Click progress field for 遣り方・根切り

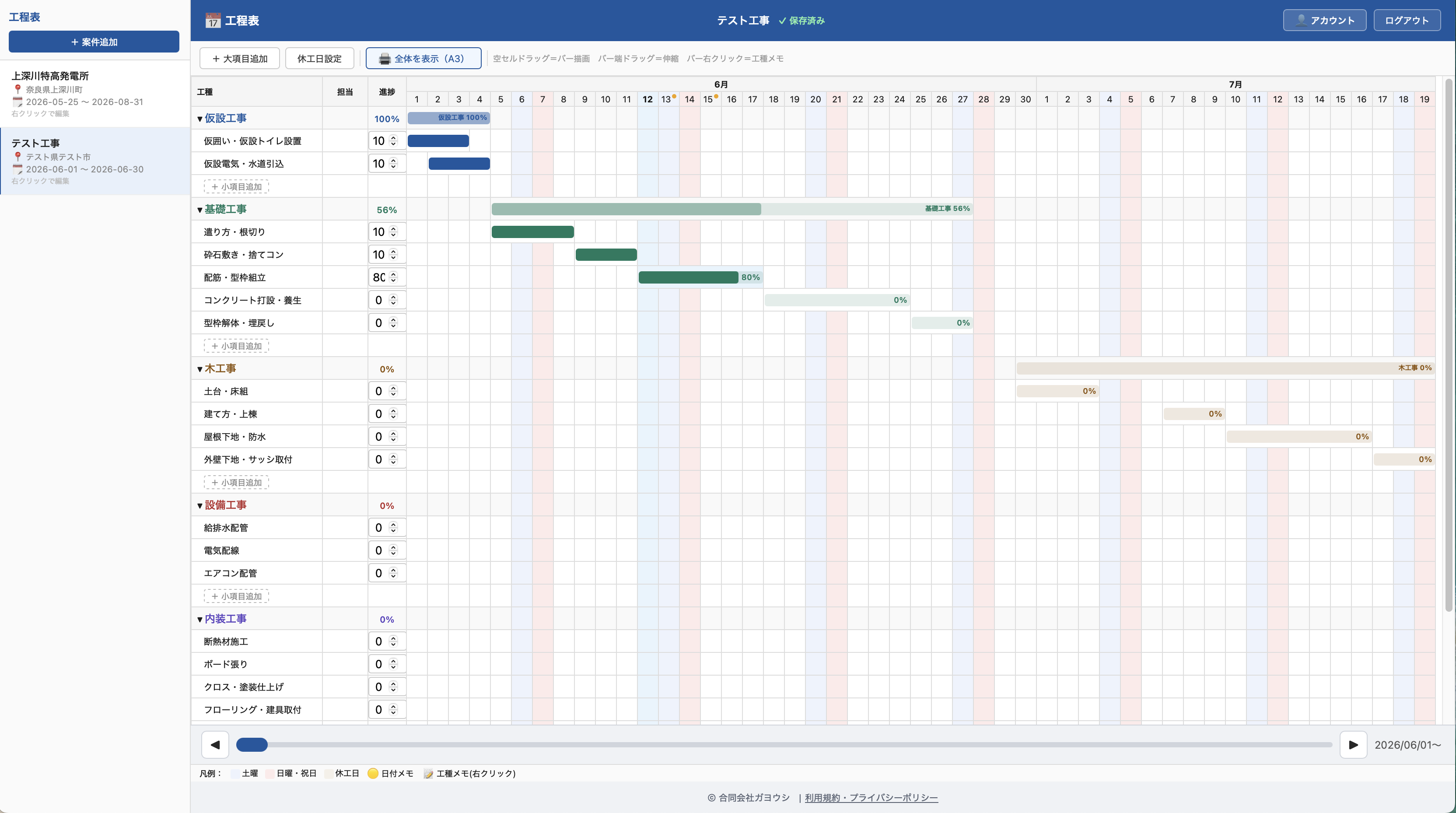(x=387, y=232)
